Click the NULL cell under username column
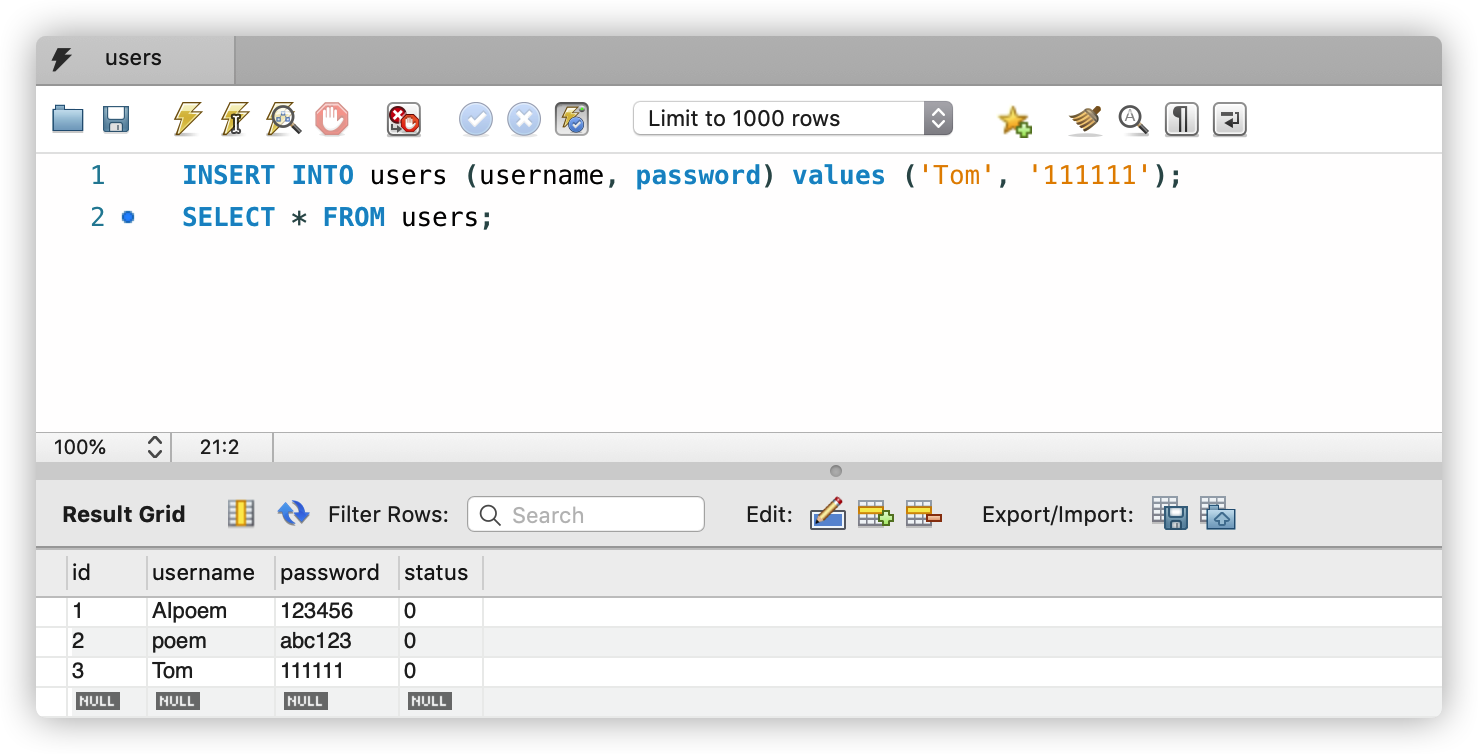 click(x=177, y=701)
